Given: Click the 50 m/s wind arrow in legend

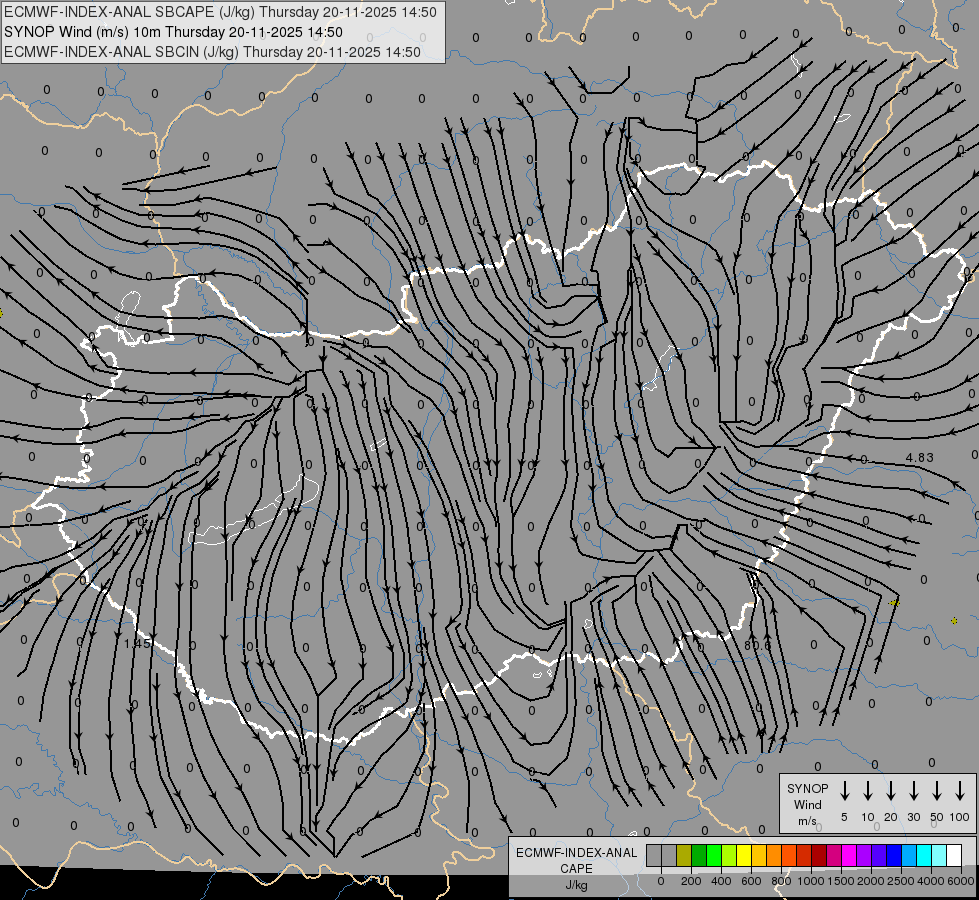Looking at the screenshot, I should click(937, 790).
